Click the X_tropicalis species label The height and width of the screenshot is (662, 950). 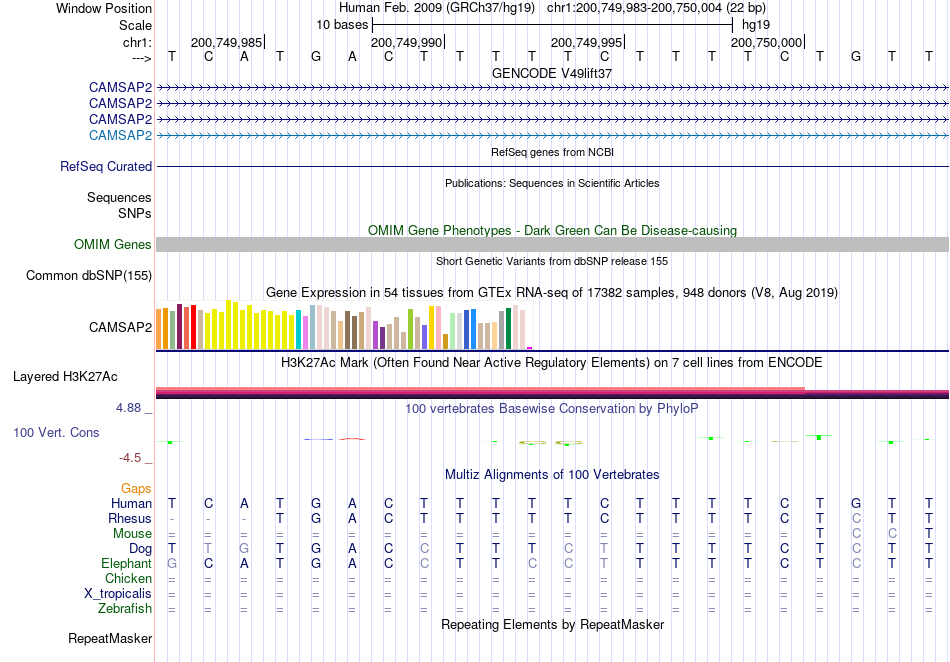118,594
